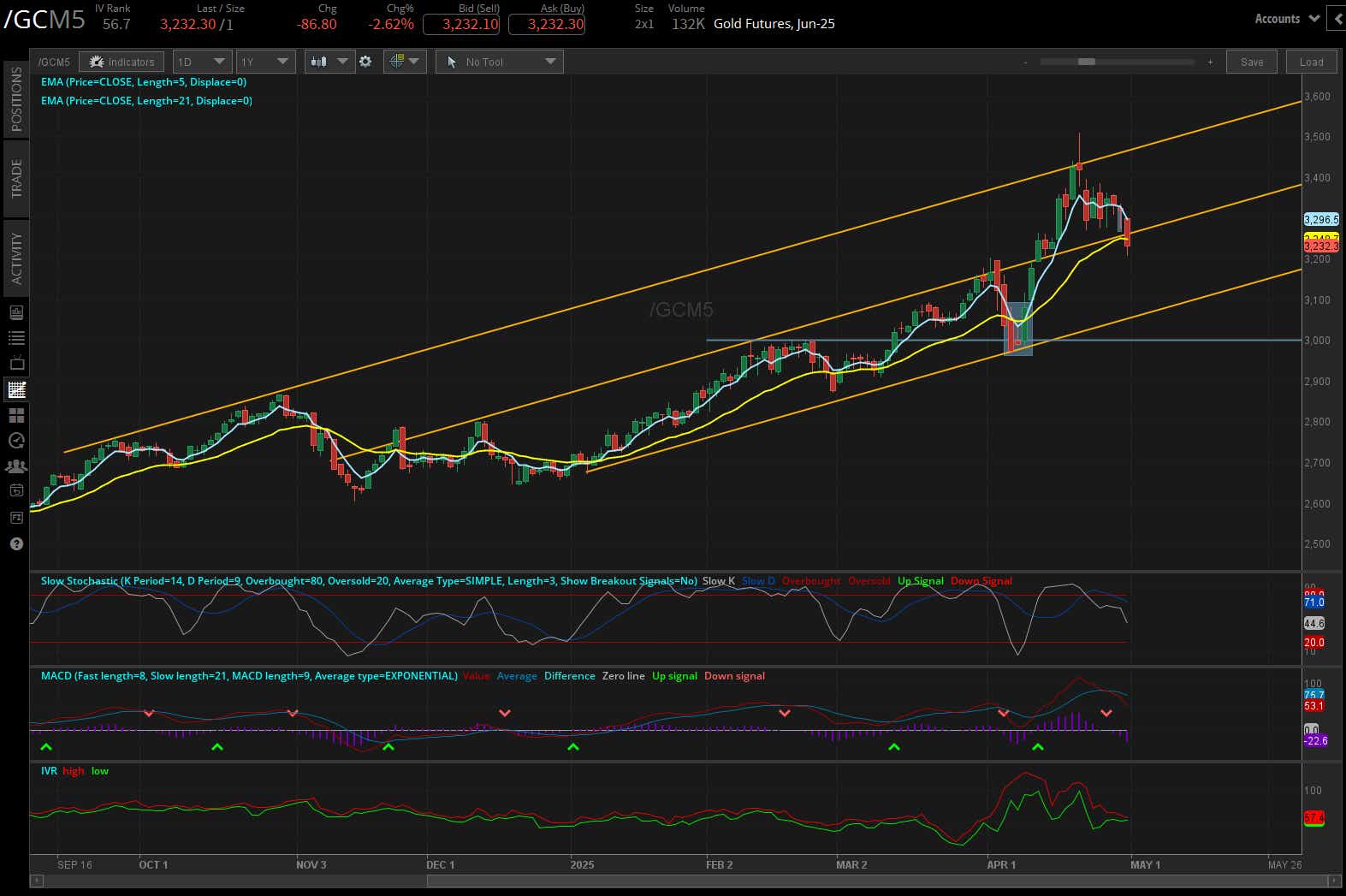Open the Activity side tab
This screenshot has height=896, width=1346.
[x=16, y=258]
